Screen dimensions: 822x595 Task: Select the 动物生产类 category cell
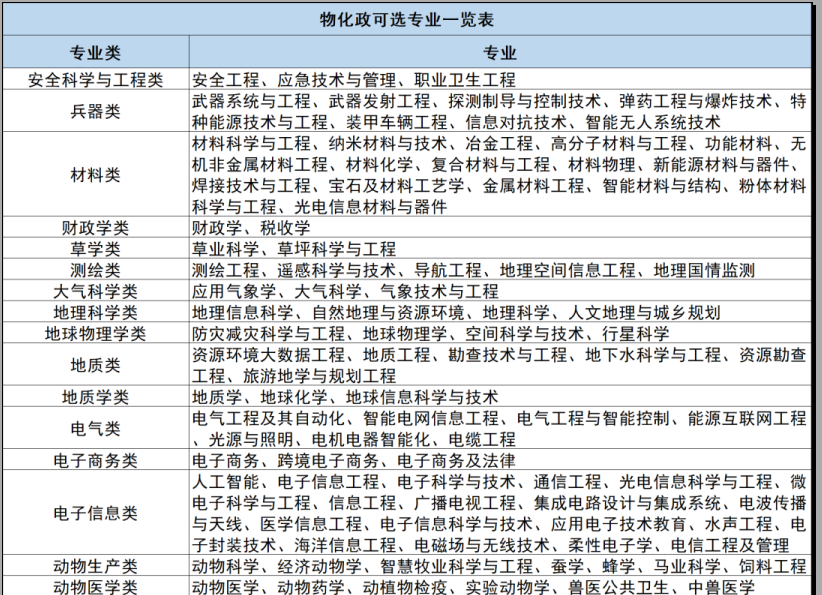[x=96, y=566]
